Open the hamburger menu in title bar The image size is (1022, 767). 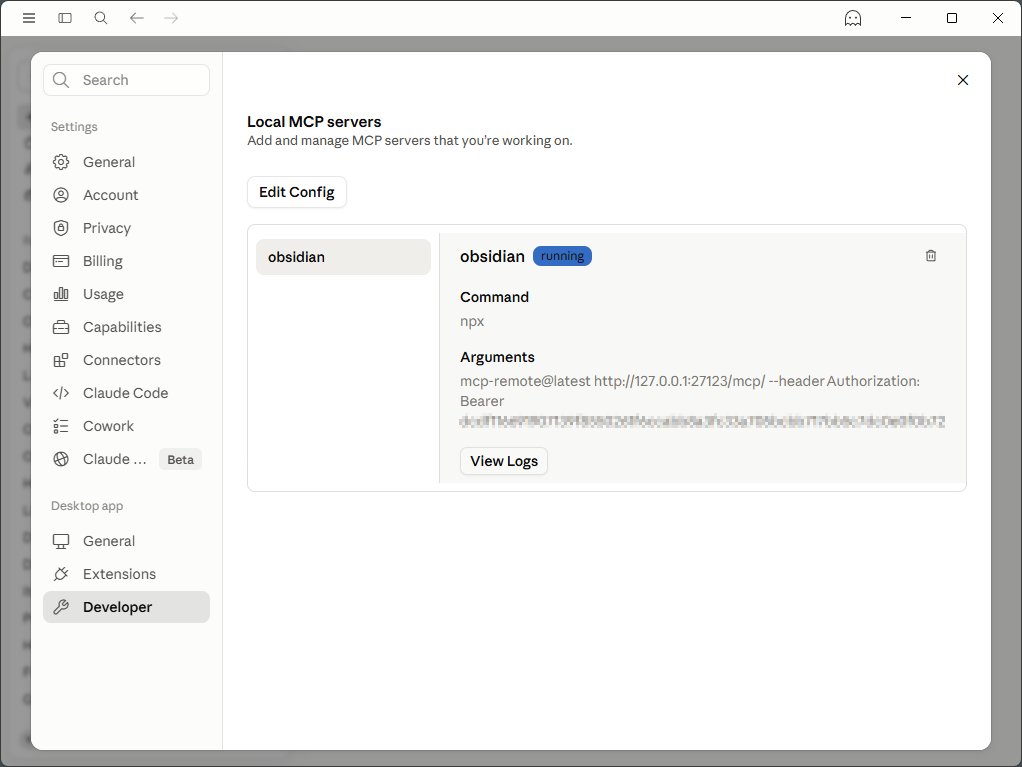click(x=29, y=18)
